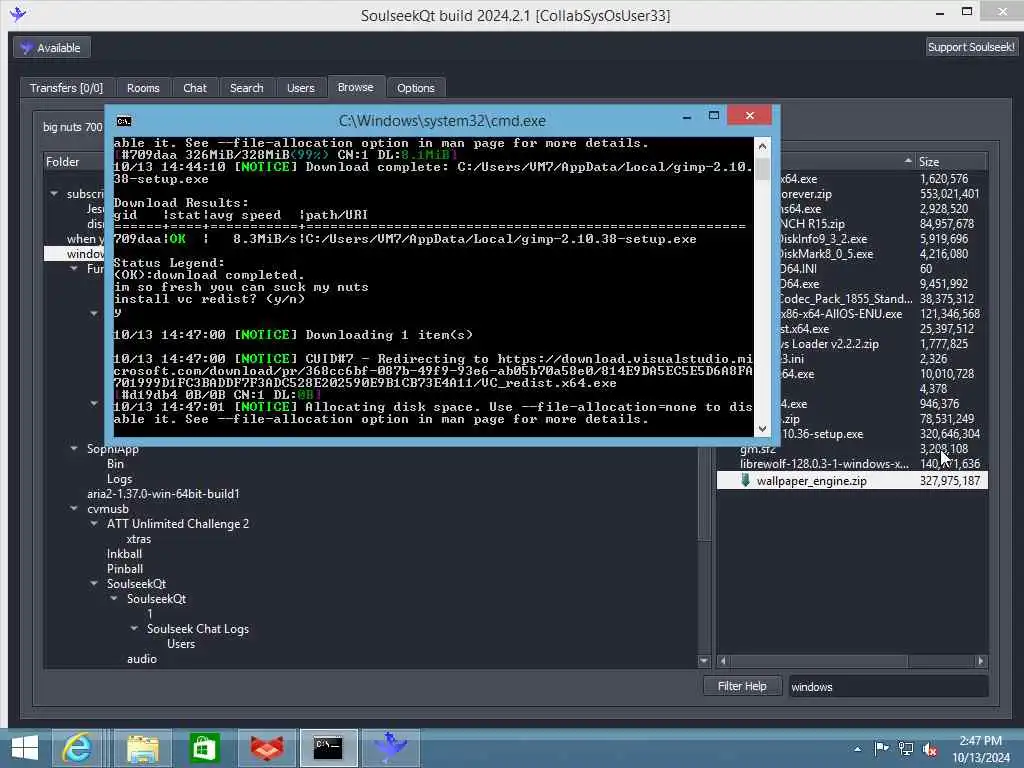Click the Folder column header
This screenshot has width=1024, height=768.
[73, 161]
